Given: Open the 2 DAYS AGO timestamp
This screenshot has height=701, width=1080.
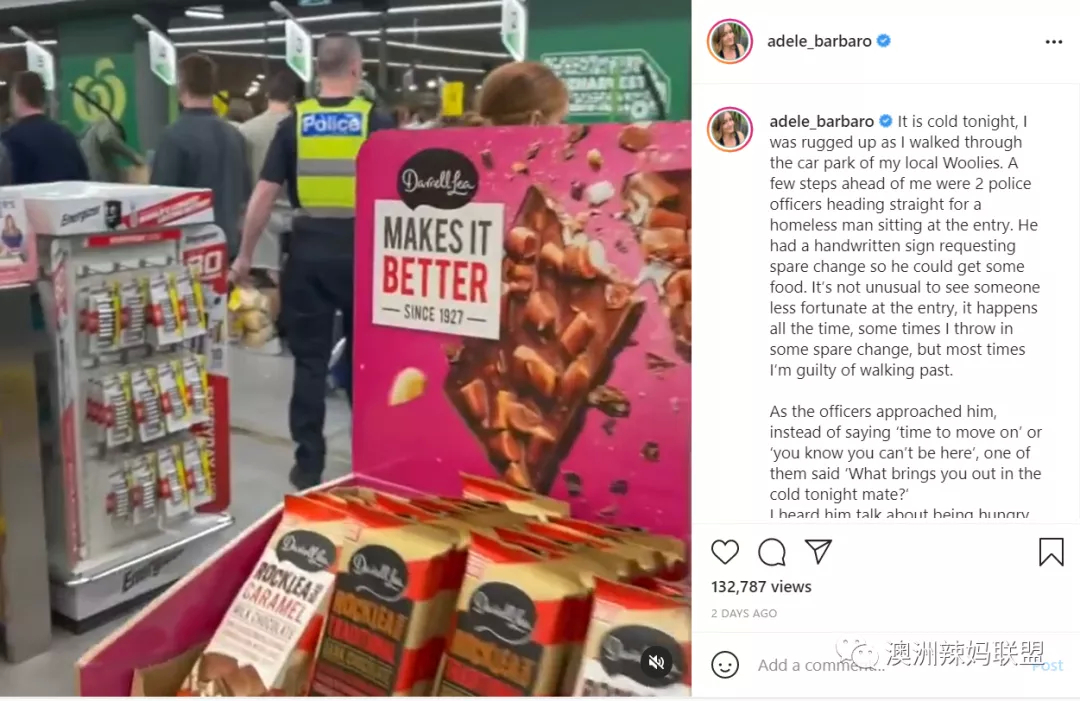Looking at the screenshot, I should pos(744,613).
